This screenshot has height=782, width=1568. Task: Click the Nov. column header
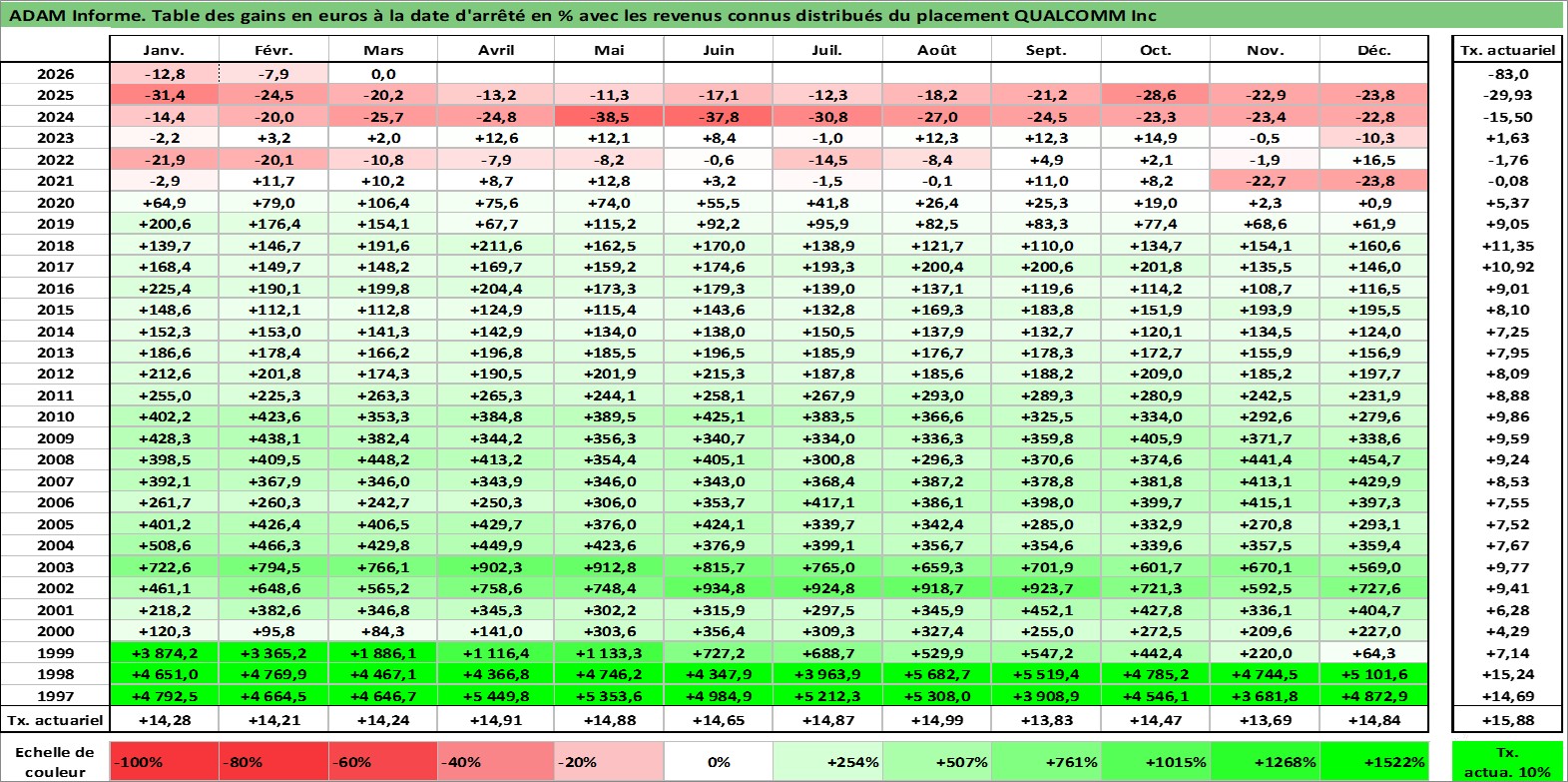[1265, 50]
